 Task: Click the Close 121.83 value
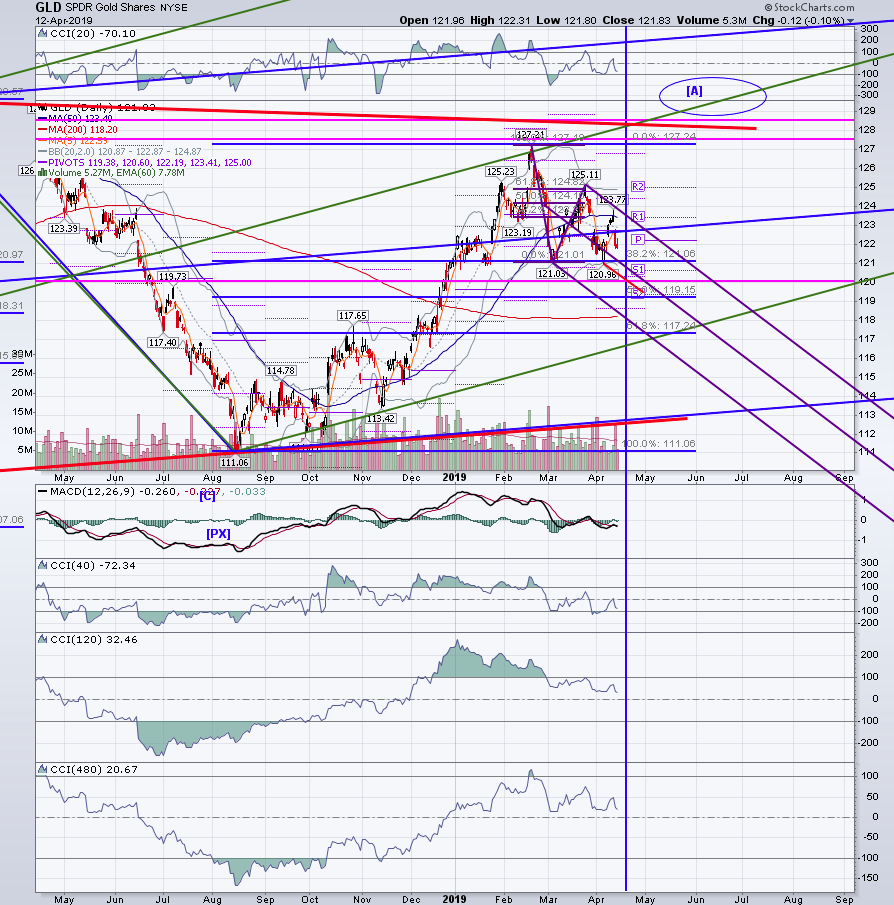tap(637, 20)
